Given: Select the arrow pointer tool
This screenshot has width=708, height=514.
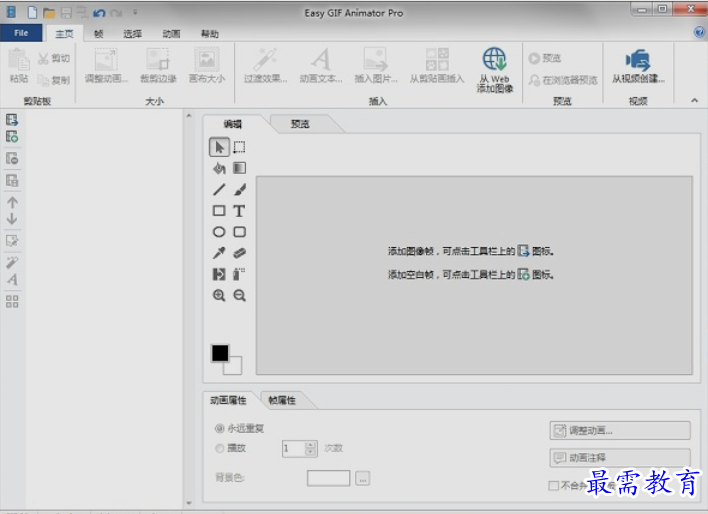Looking at the screenshot, I should click(219, 147).
